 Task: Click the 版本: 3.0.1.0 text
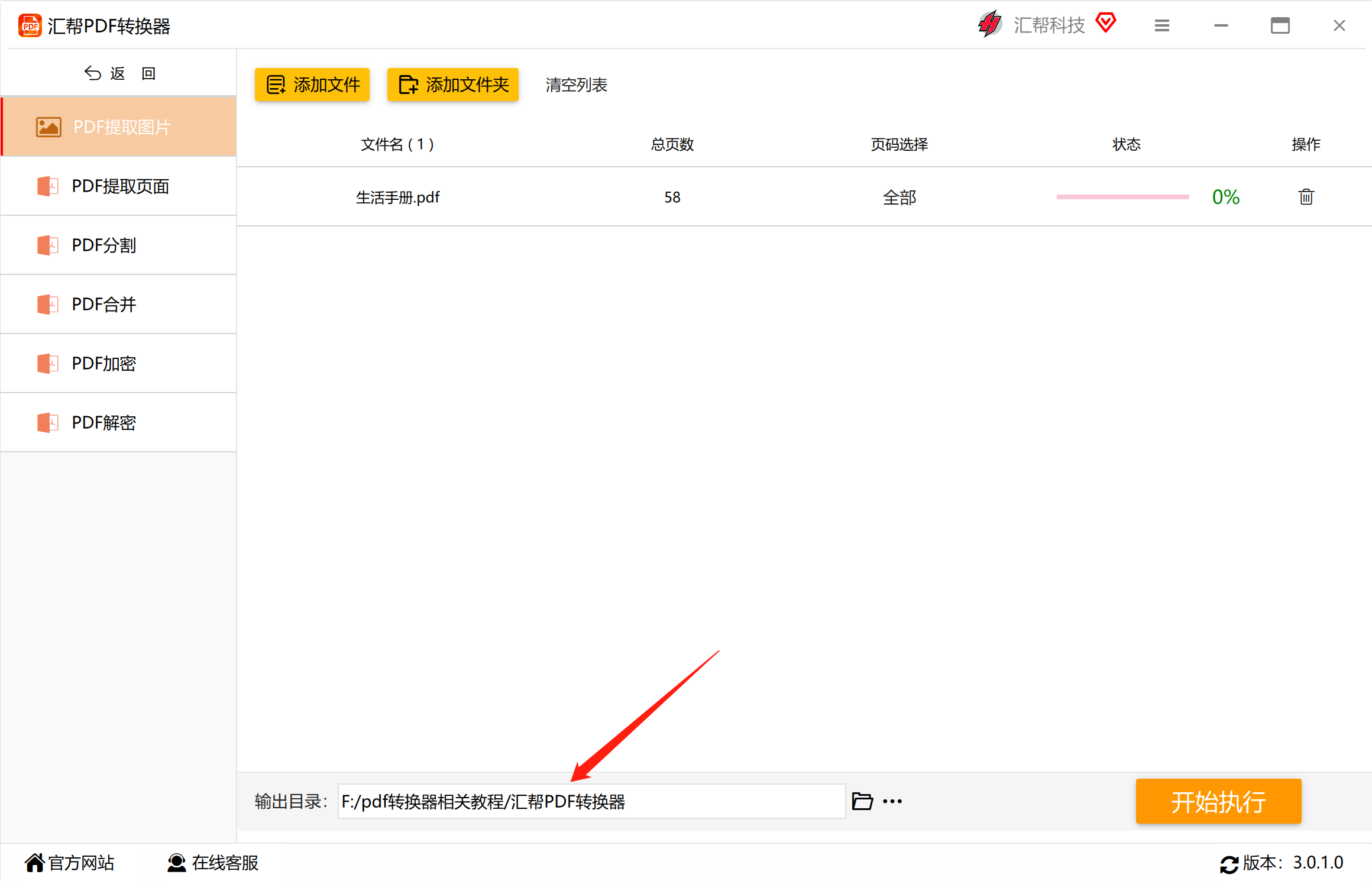tap(1293, 863)
